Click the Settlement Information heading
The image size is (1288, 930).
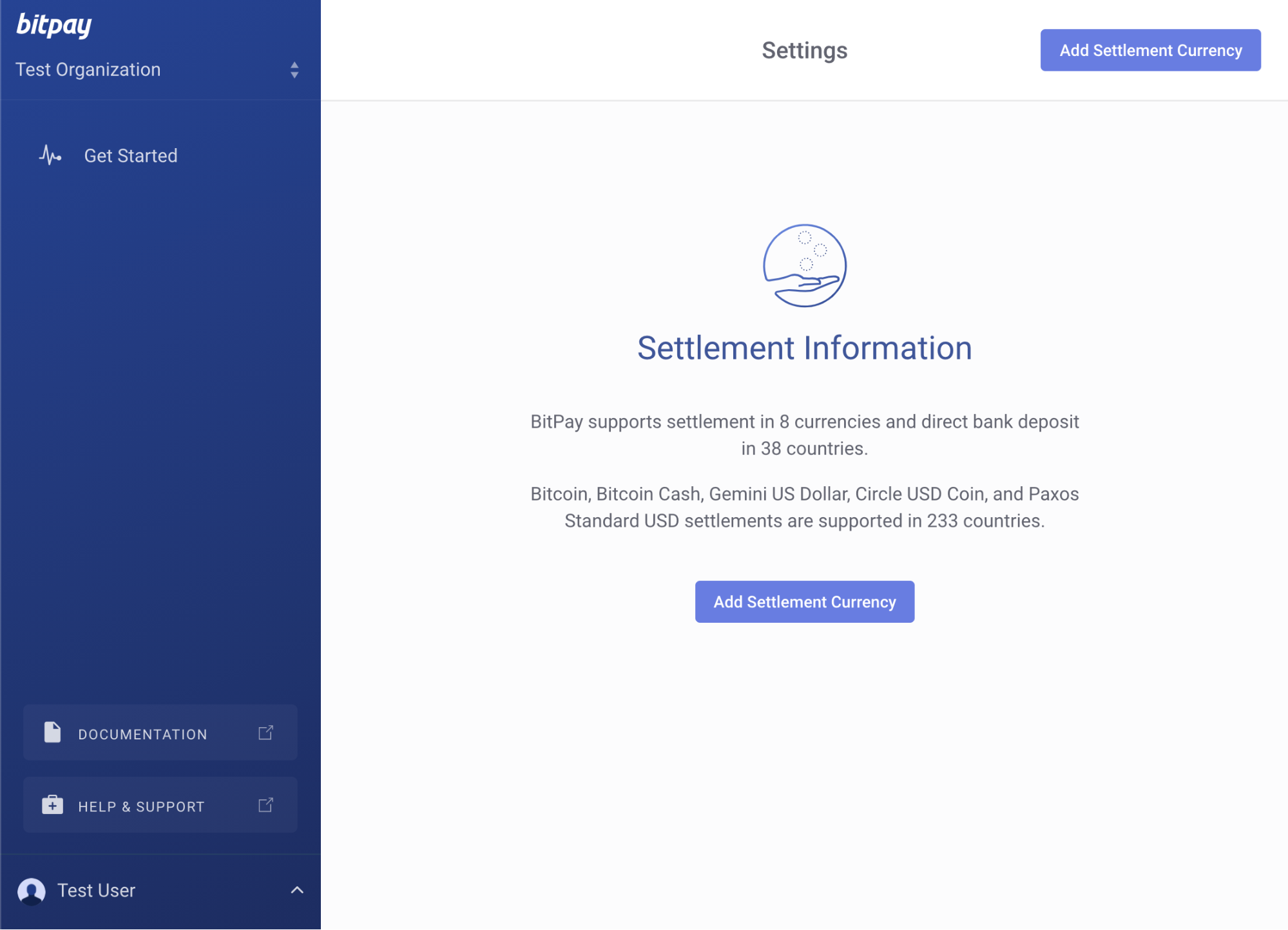pyautogui.click(x=805, y=348)
